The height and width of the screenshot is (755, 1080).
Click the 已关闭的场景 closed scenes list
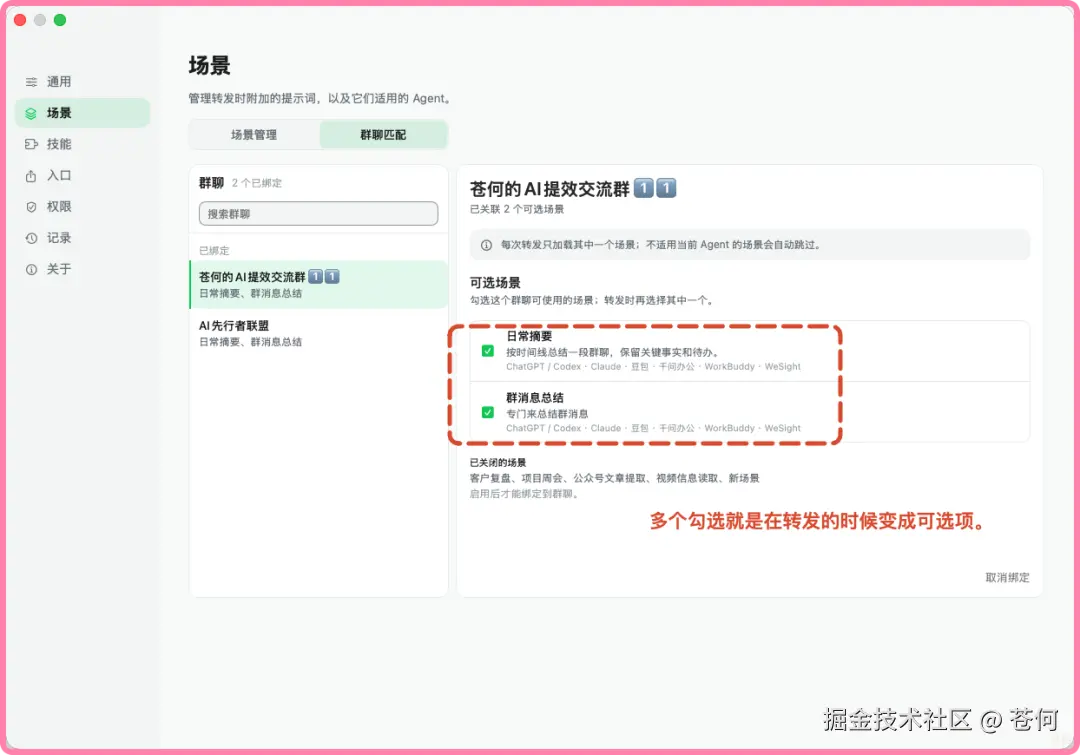[x=614, y=478]
